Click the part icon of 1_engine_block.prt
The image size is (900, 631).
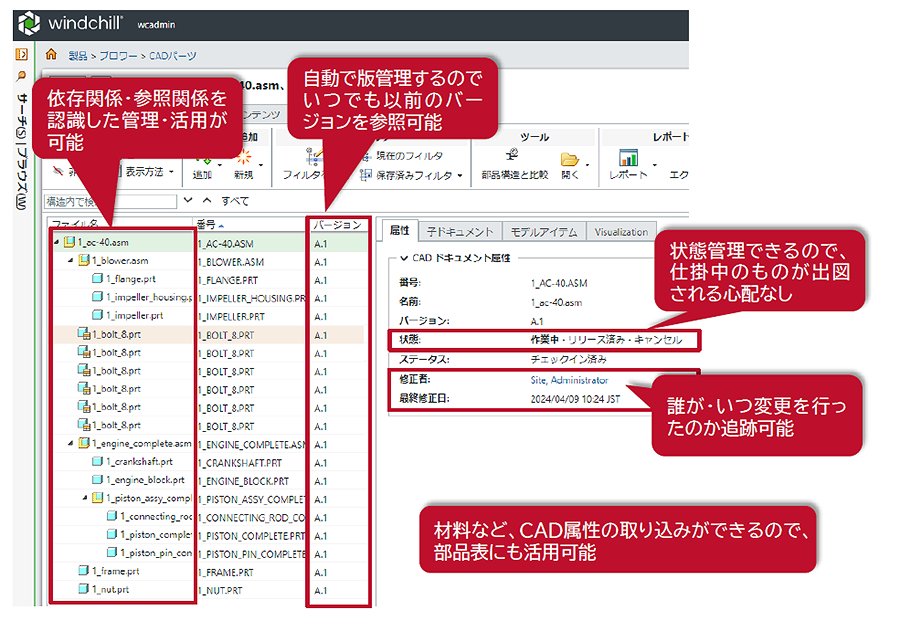pyautogui.click(x=98, y=479)
